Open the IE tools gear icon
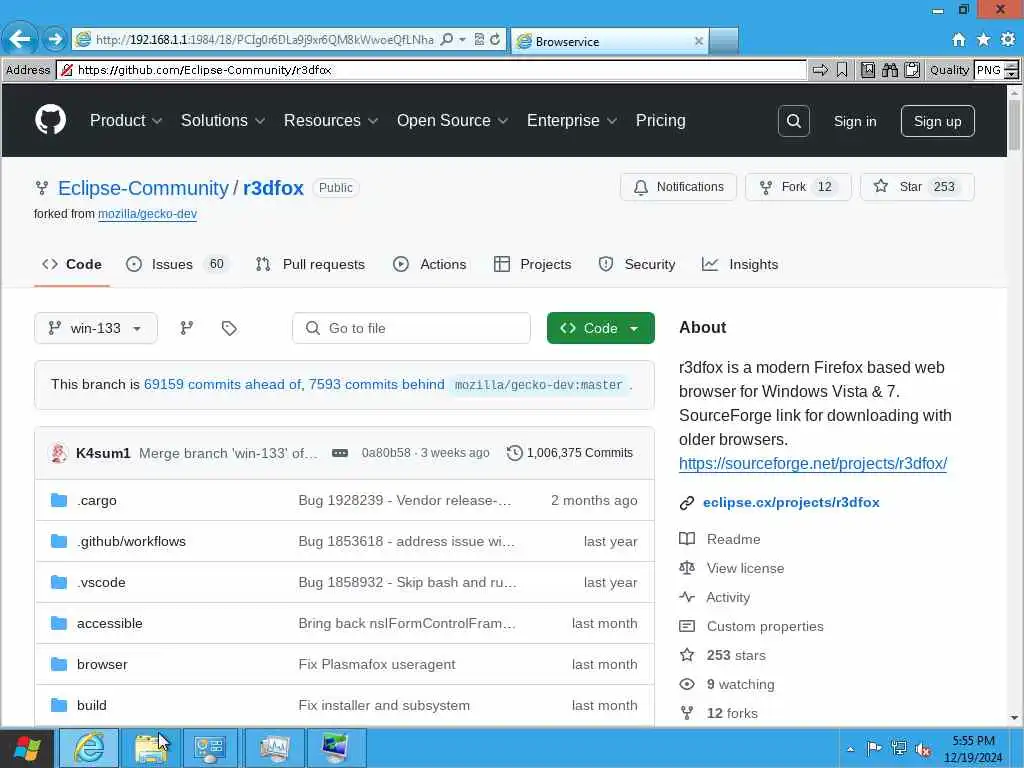The image size is (1024, 768). click(1008, 40)
